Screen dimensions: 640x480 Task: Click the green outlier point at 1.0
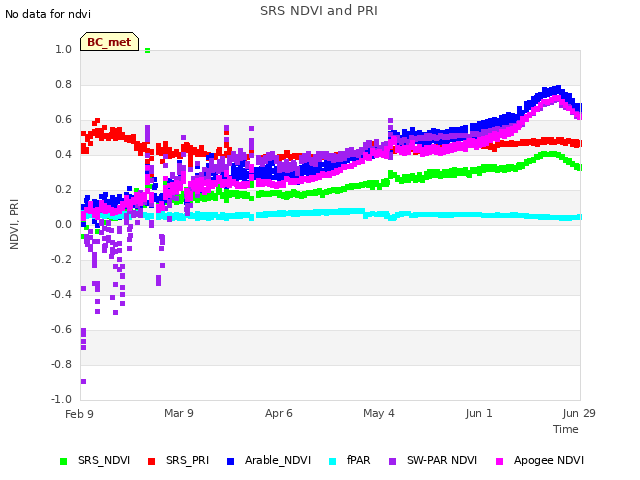[147, 51]
